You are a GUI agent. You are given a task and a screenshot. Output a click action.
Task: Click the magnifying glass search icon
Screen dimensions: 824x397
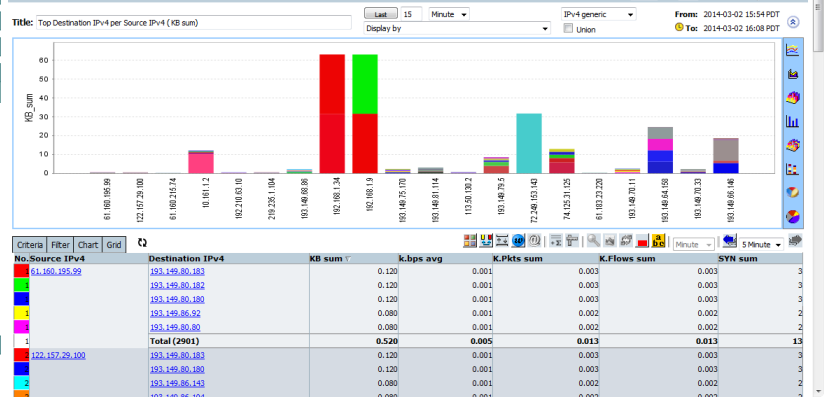pyautogui.click(x=593, y=241)
